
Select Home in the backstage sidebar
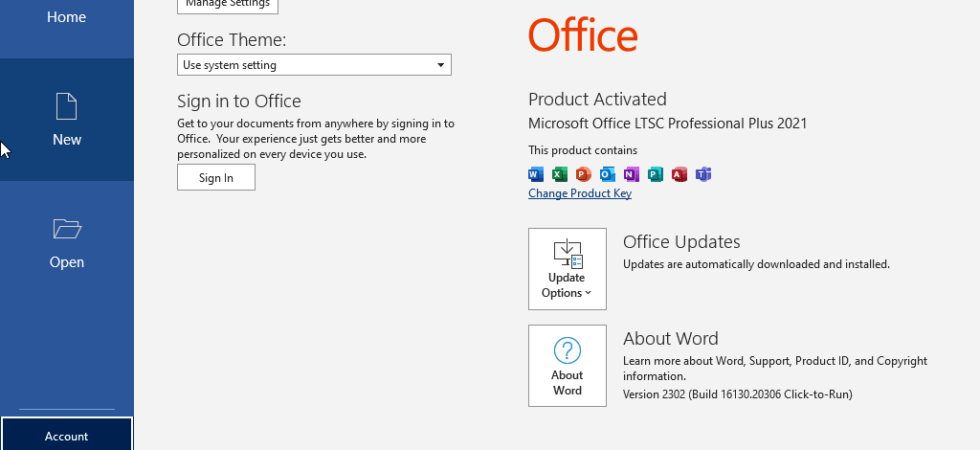click(67, 17)
